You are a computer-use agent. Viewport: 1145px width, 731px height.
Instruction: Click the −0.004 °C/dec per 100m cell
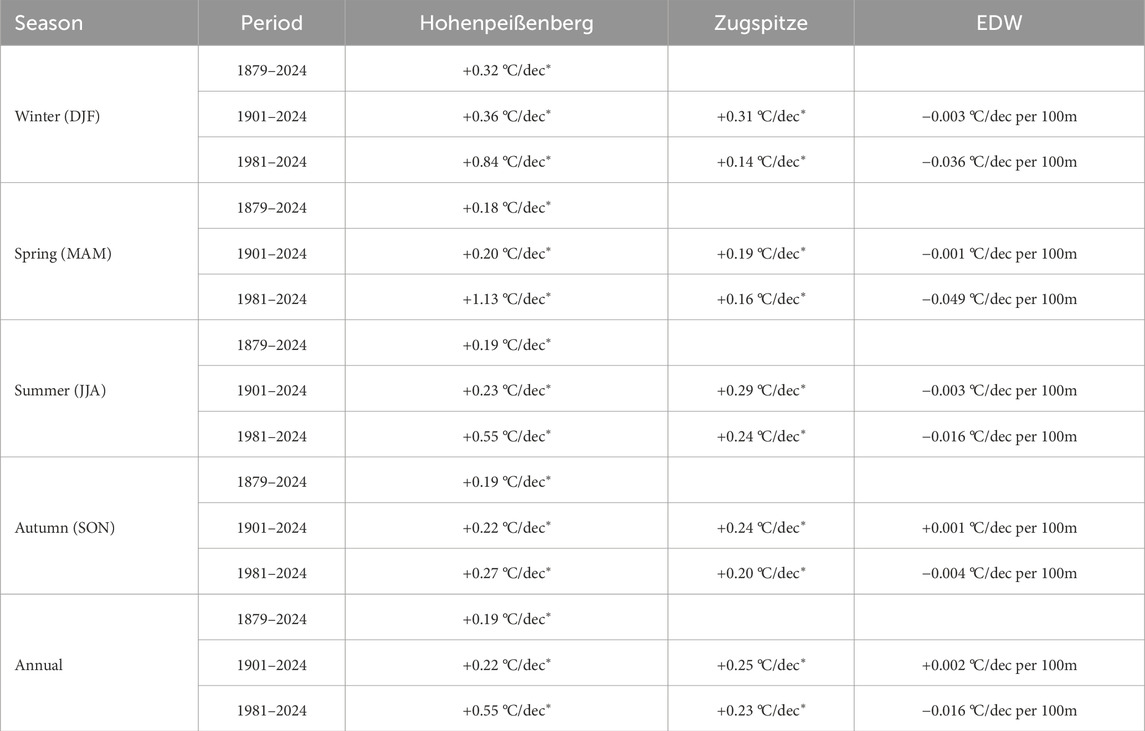tap(998, 573)
